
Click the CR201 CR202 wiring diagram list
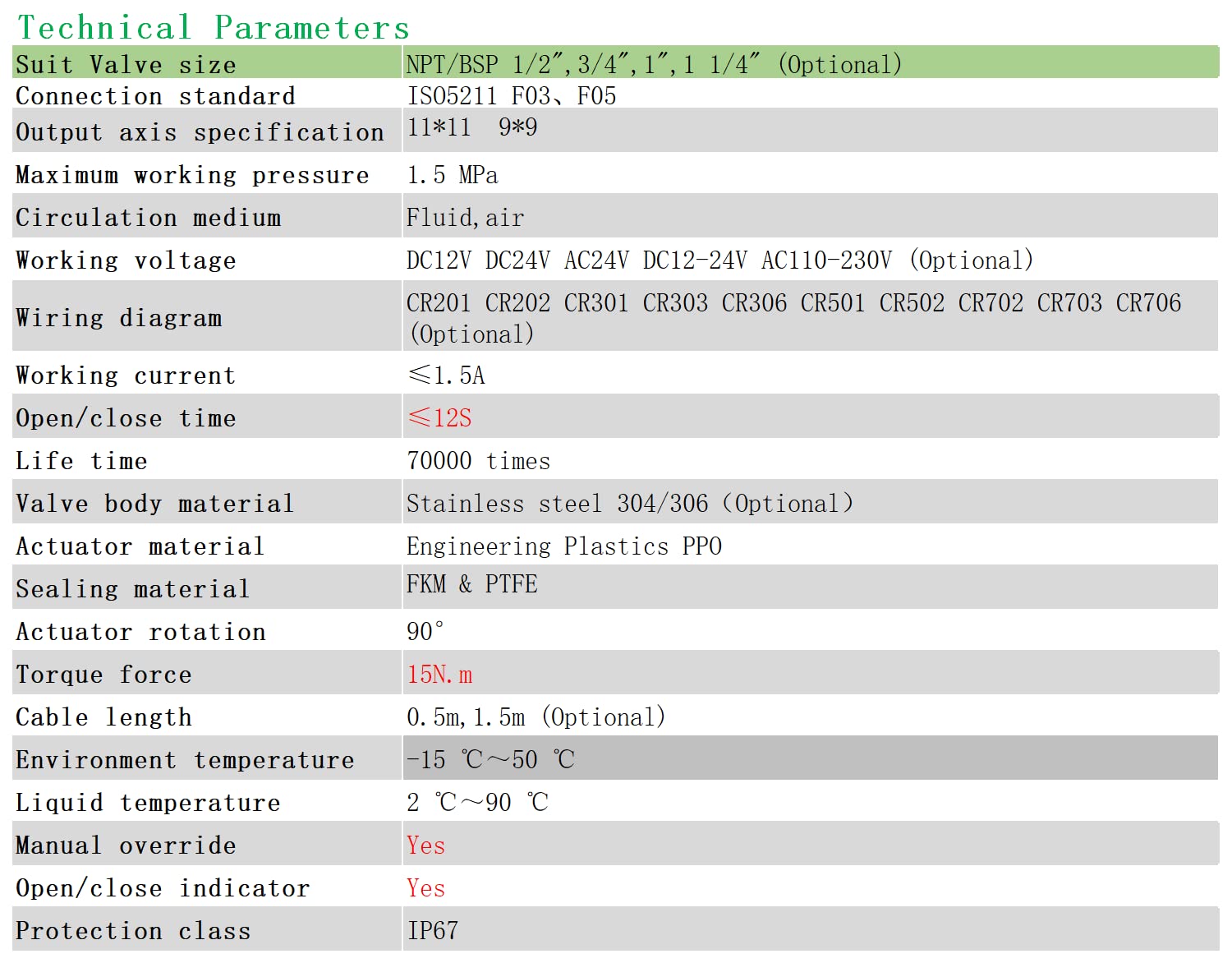(x=794, y=318)
